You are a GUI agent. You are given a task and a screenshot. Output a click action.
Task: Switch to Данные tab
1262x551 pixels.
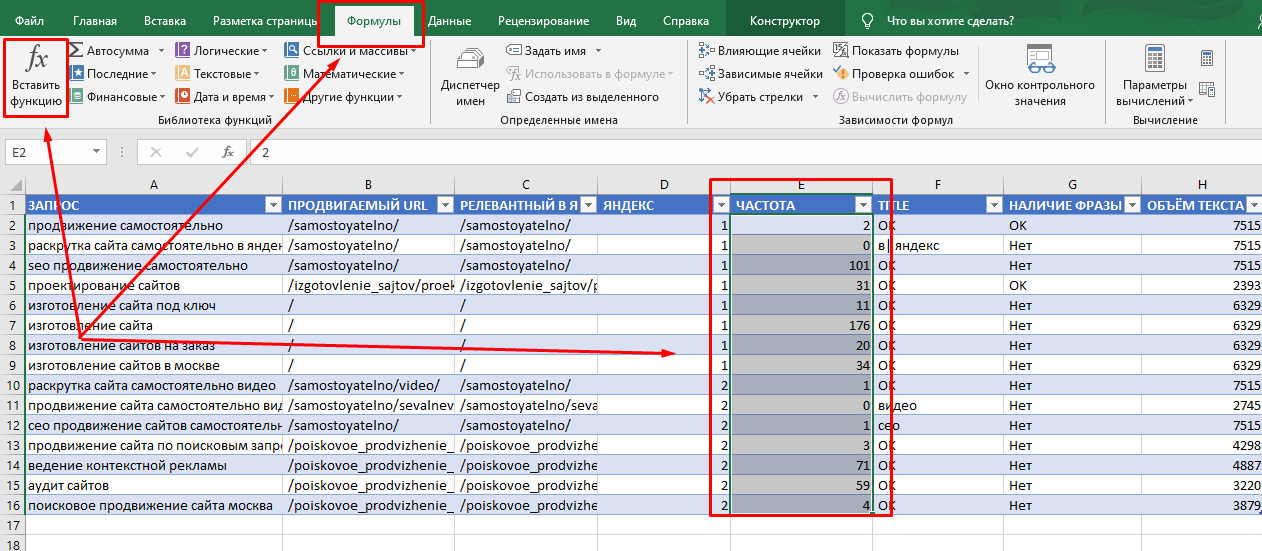449,21
